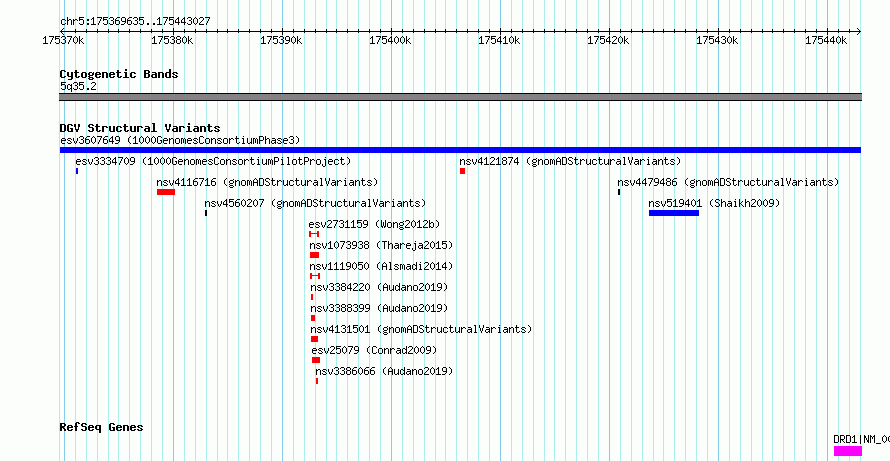
Task: Click the thin red nsv3386066 glyph
Action: [x=317, y=381]
